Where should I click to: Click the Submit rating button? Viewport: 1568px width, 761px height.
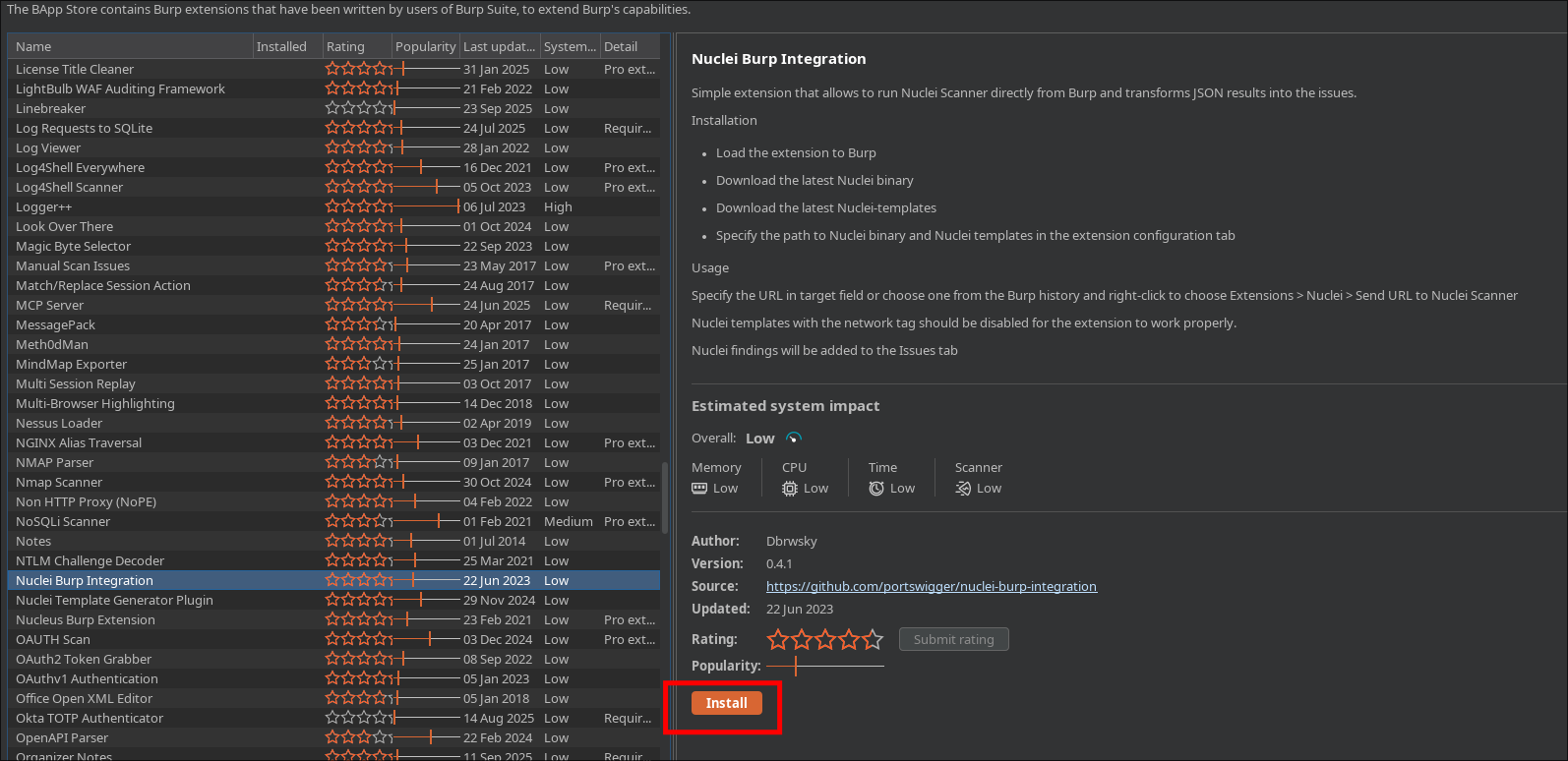(953, 639)
